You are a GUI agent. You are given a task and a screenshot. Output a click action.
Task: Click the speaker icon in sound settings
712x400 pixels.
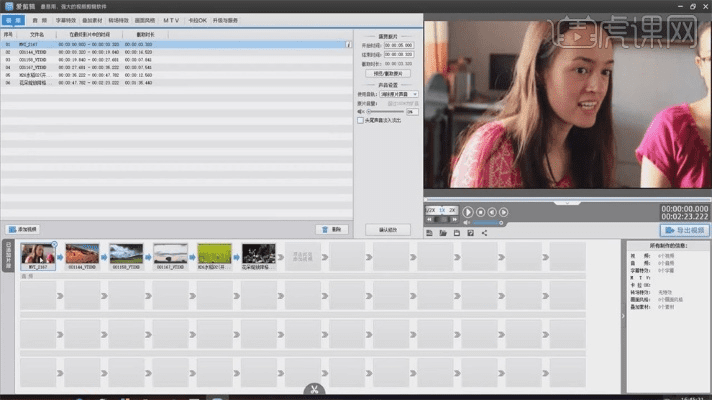tap(360, 111)
